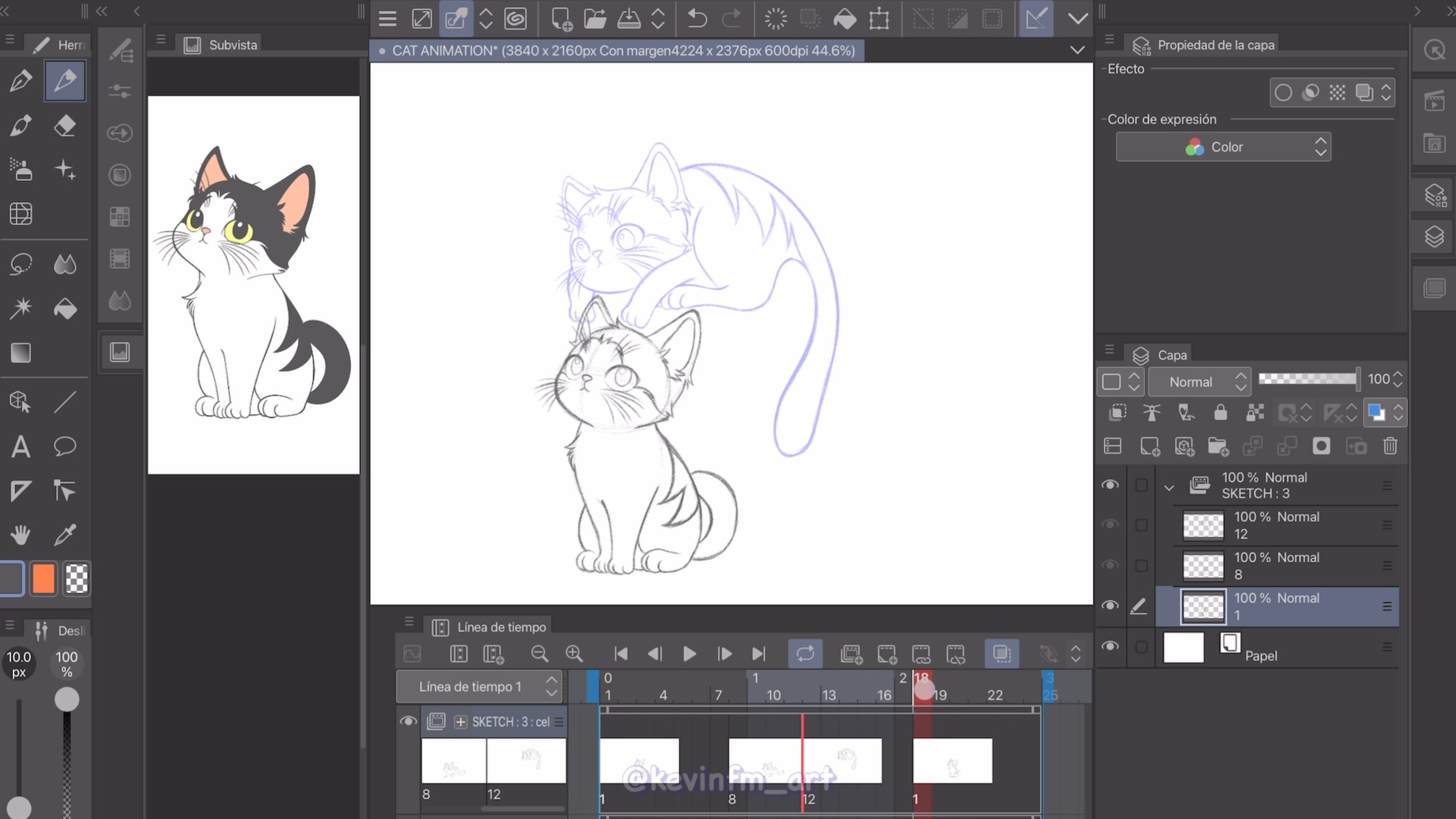1456x819 pixels.
Task: Select the orange sub color swatch
Action: coord(43,578)
